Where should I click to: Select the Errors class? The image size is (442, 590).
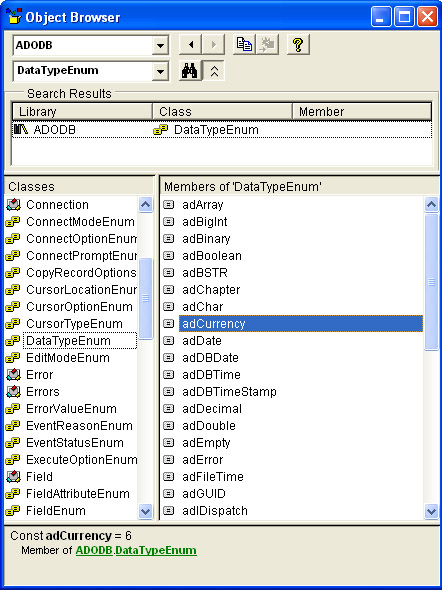coord(43,392)
